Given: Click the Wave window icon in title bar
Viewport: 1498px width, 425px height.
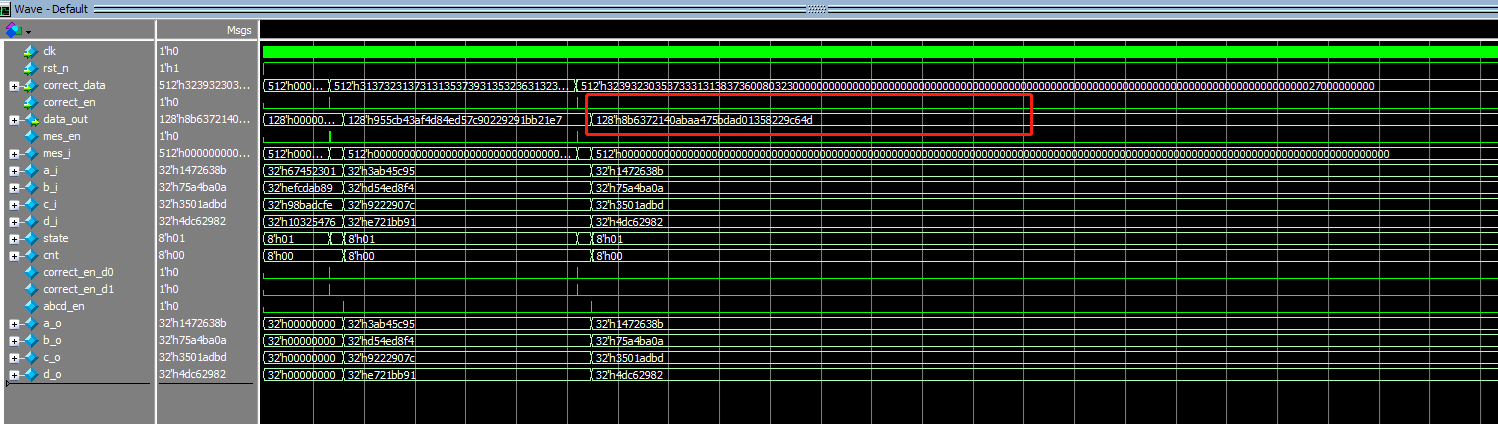Looking at the screenshot, I should (6, 8).
